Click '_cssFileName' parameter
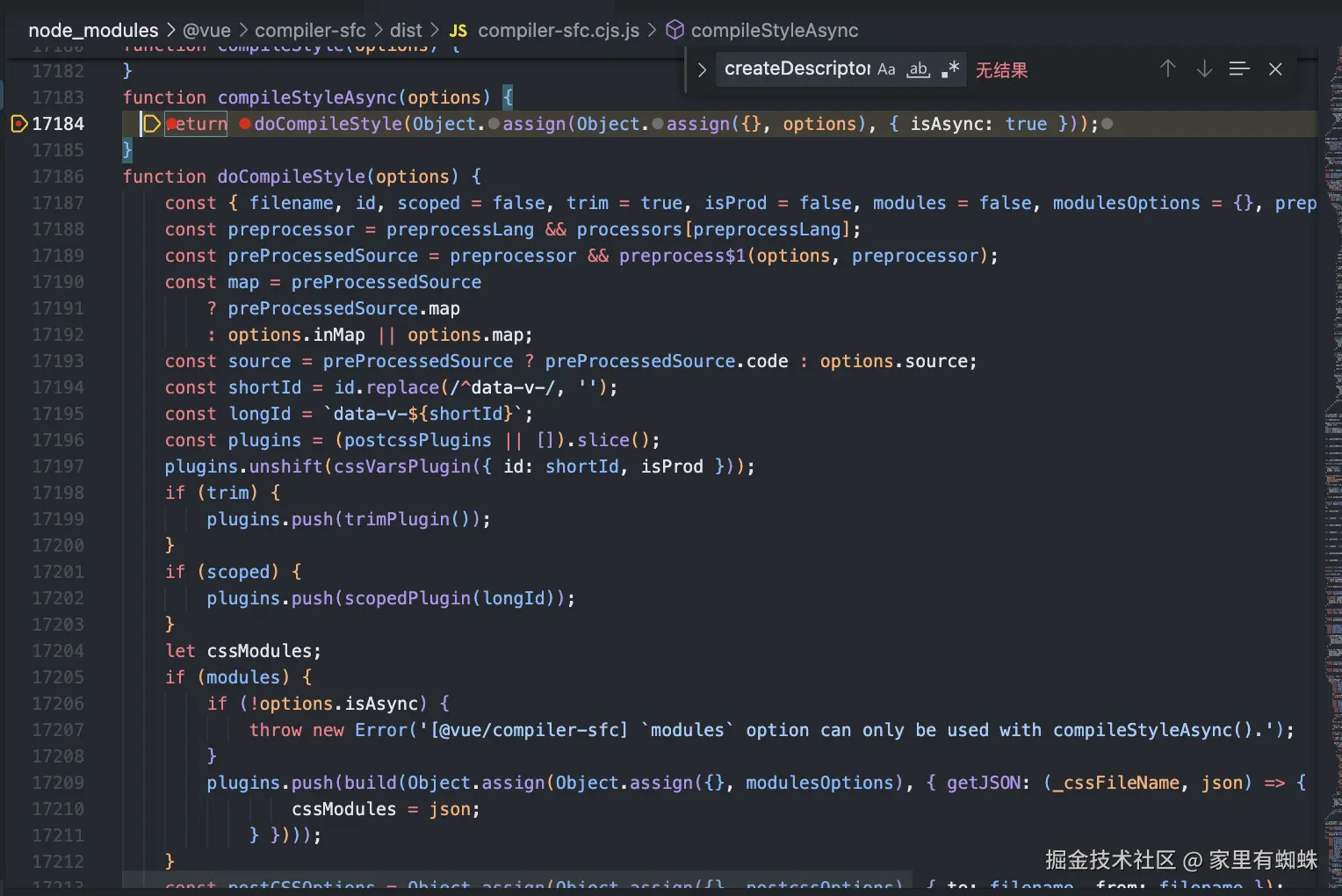The width and height of the screenshot is (1342, 896). [1116, 783]
